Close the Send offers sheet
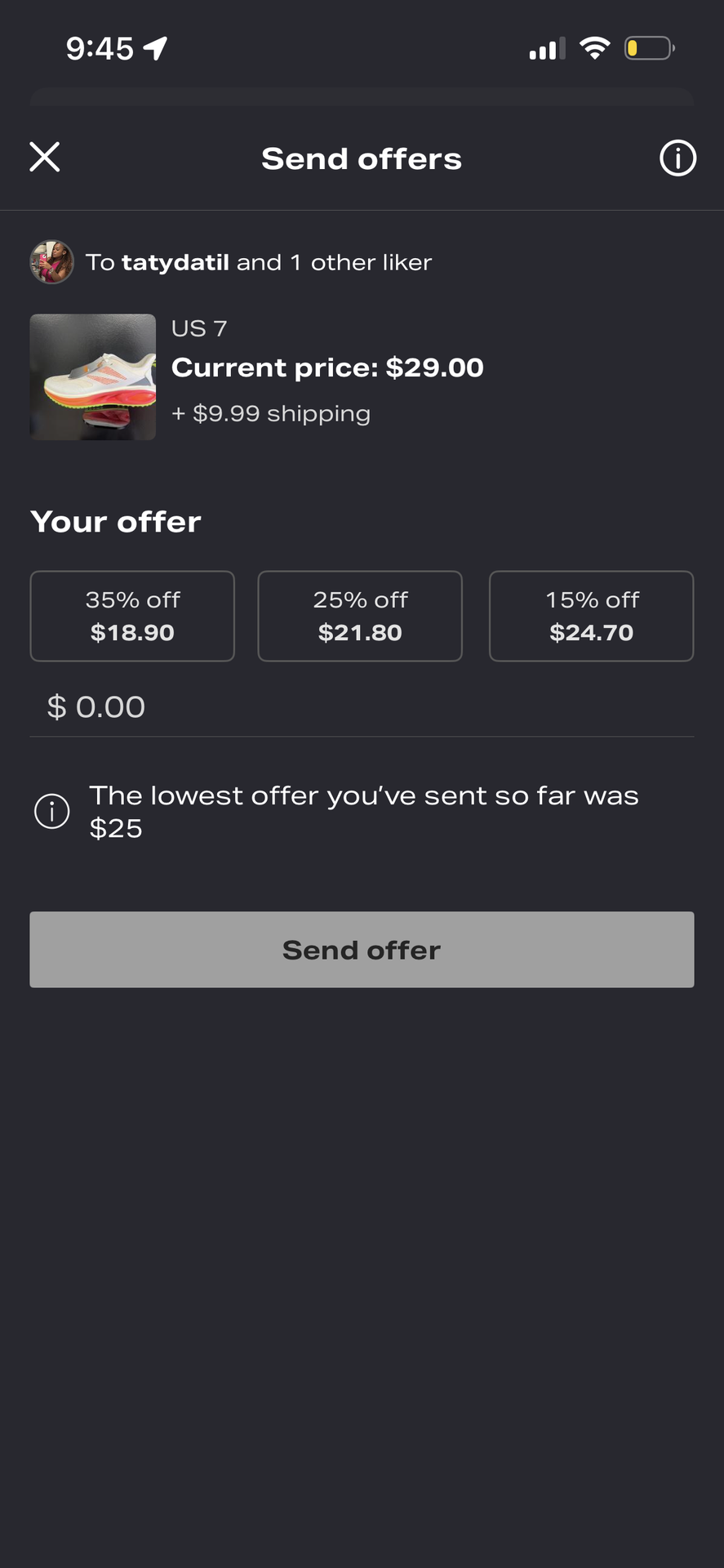 [45, 157]
